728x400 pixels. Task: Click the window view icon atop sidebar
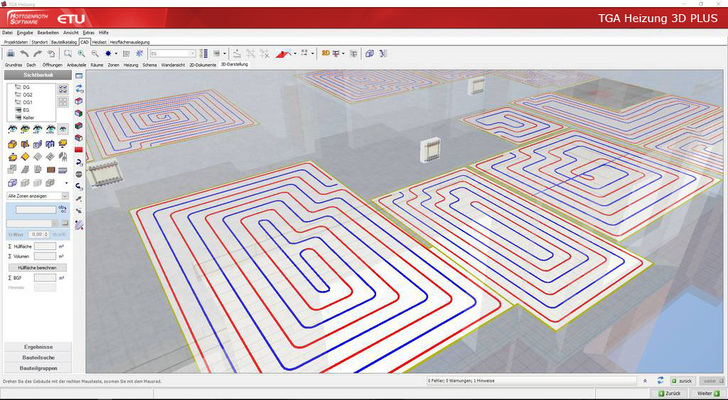point(79,76)
